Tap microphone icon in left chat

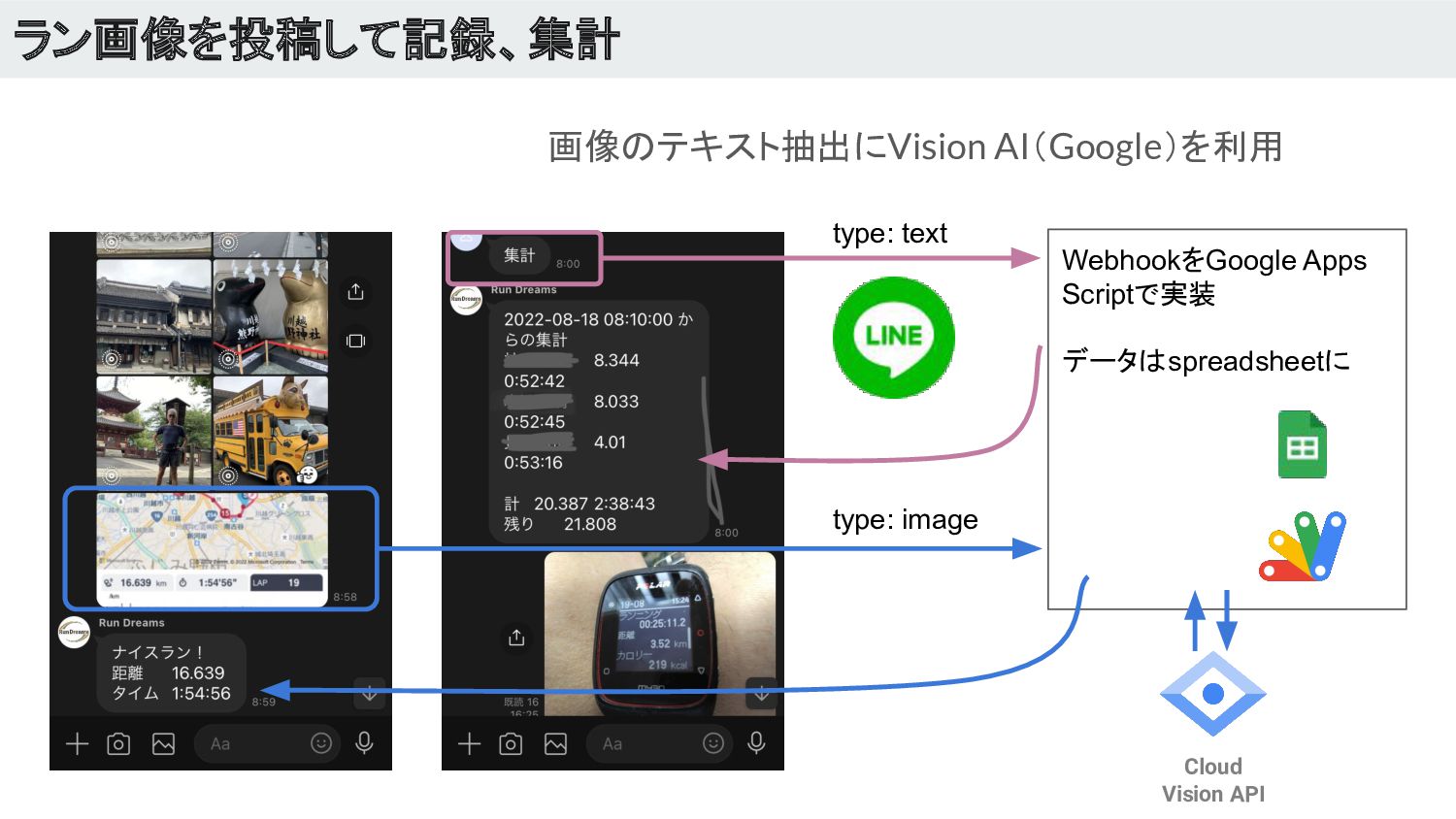pyautogui.click(x=365, y=743)
